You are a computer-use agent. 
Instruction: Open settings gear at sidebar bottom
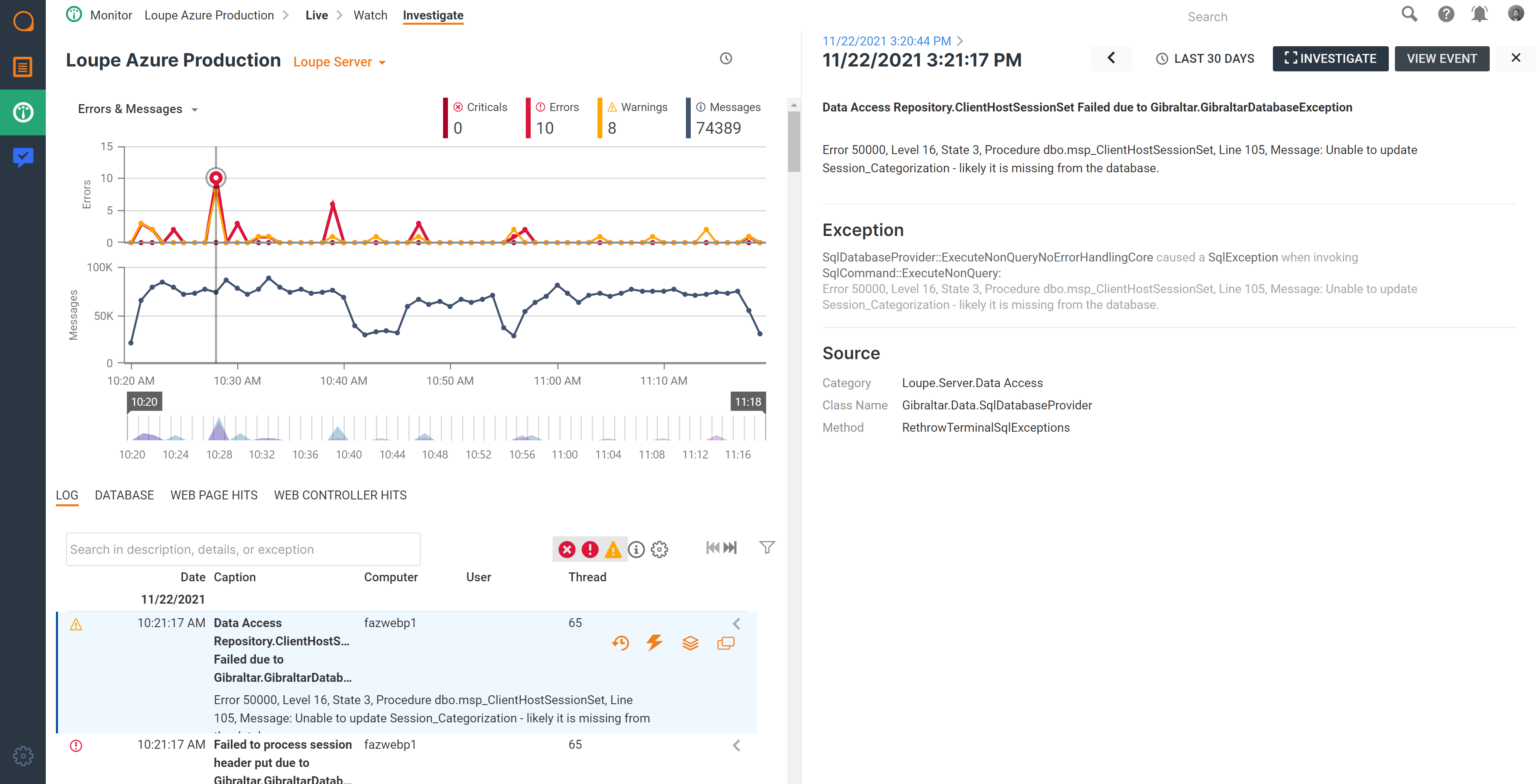point(23,756)
